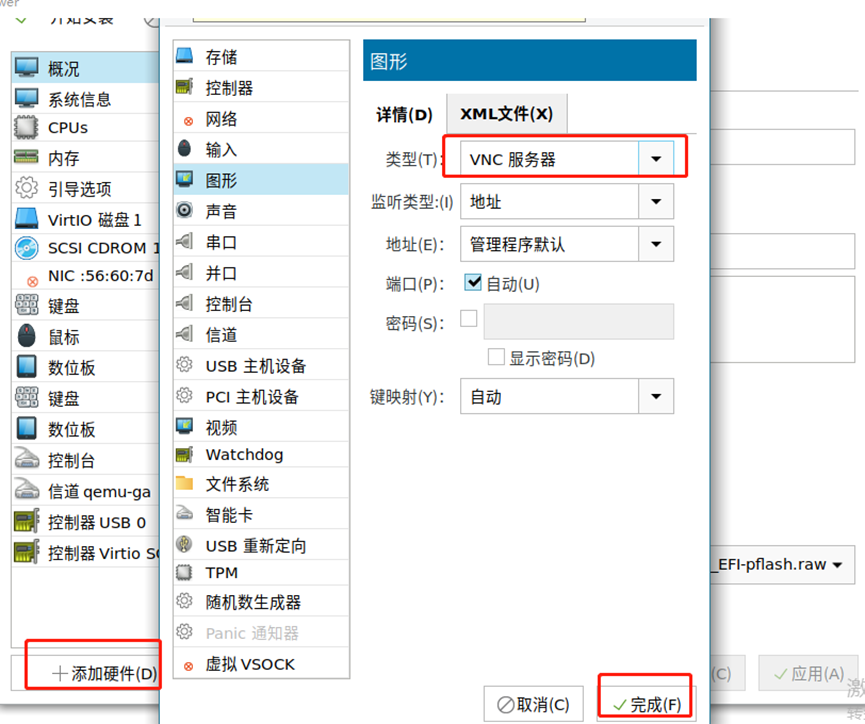This screenshot has height=724, width=865.
Task: Select the 存储 storage hardware icon
Action: pos(185,56)
